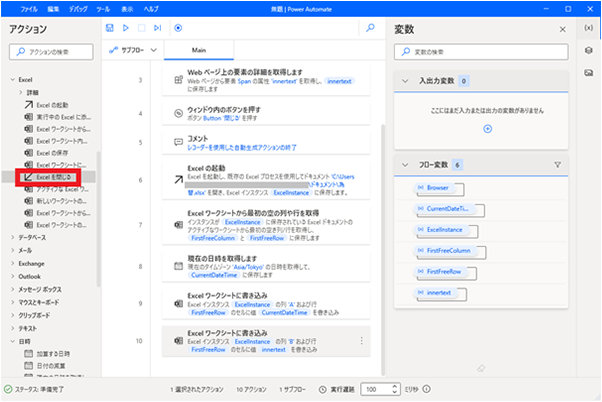Select step 6 Excel の起動 in the flow
This screenshot has width=602, height=402.
click(x=266, y=180)
